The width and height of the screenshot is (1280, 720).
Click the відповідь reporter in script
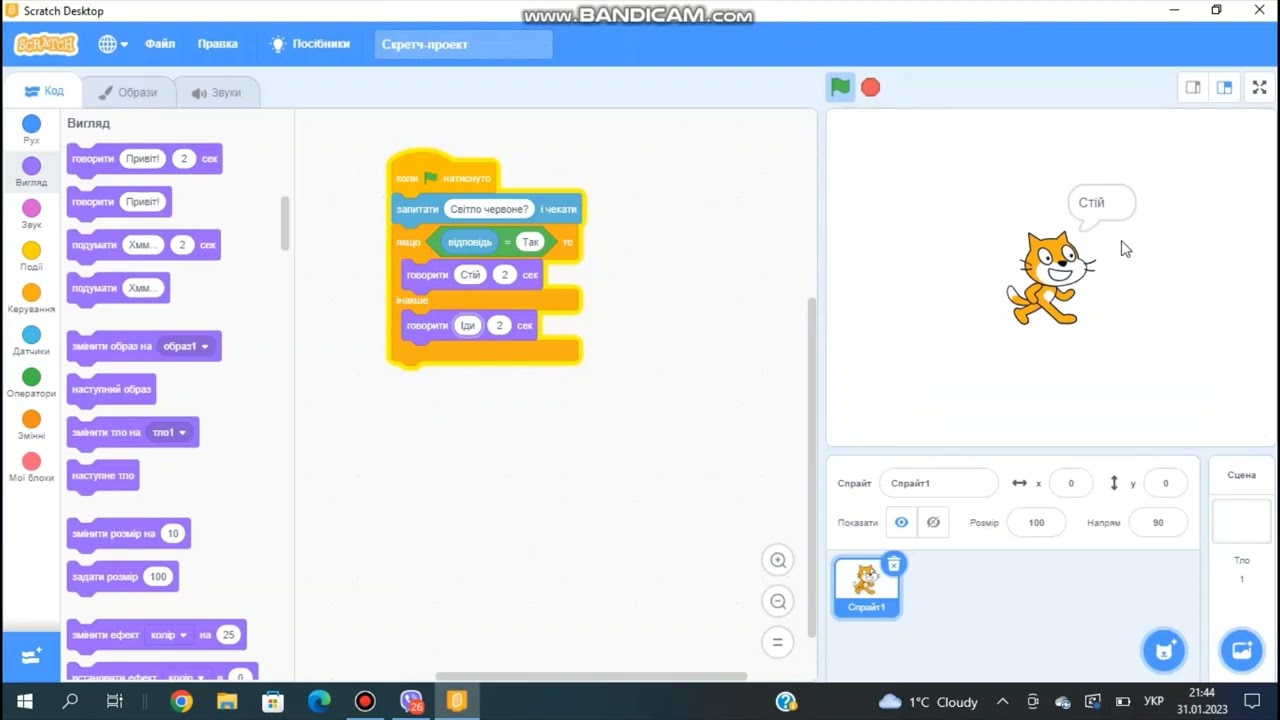tap(469, 242)
